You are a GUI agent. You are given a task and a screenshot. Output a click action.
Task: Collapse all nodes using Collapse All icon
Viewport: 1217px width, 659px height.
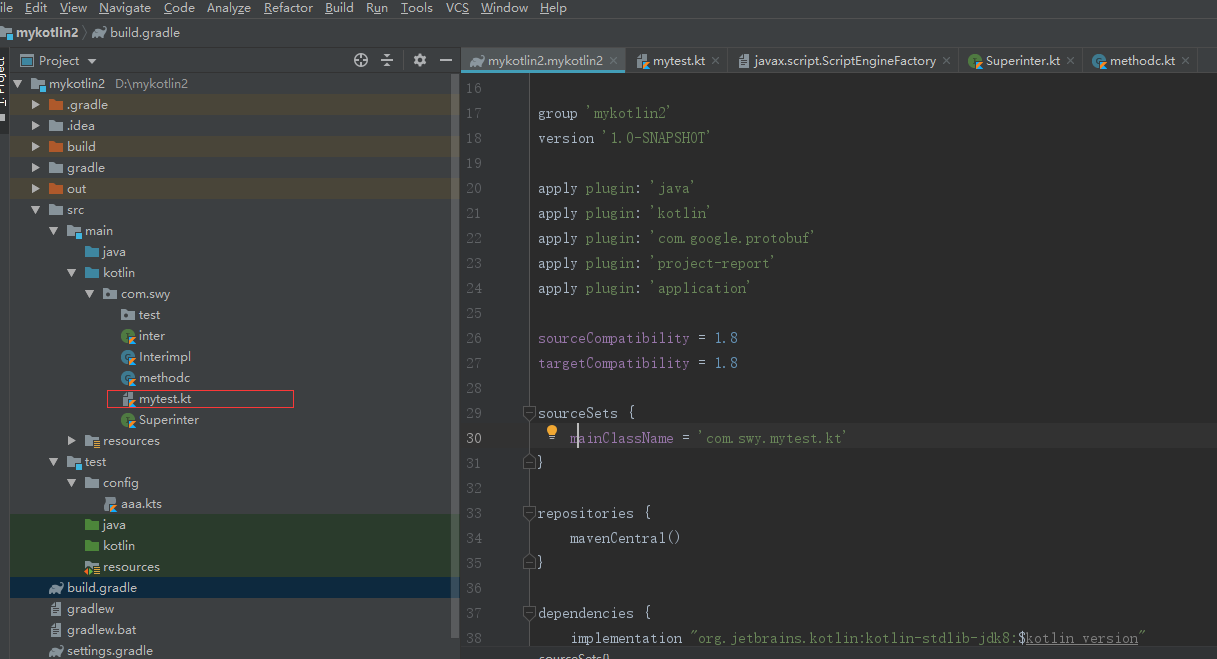point(390,60)
